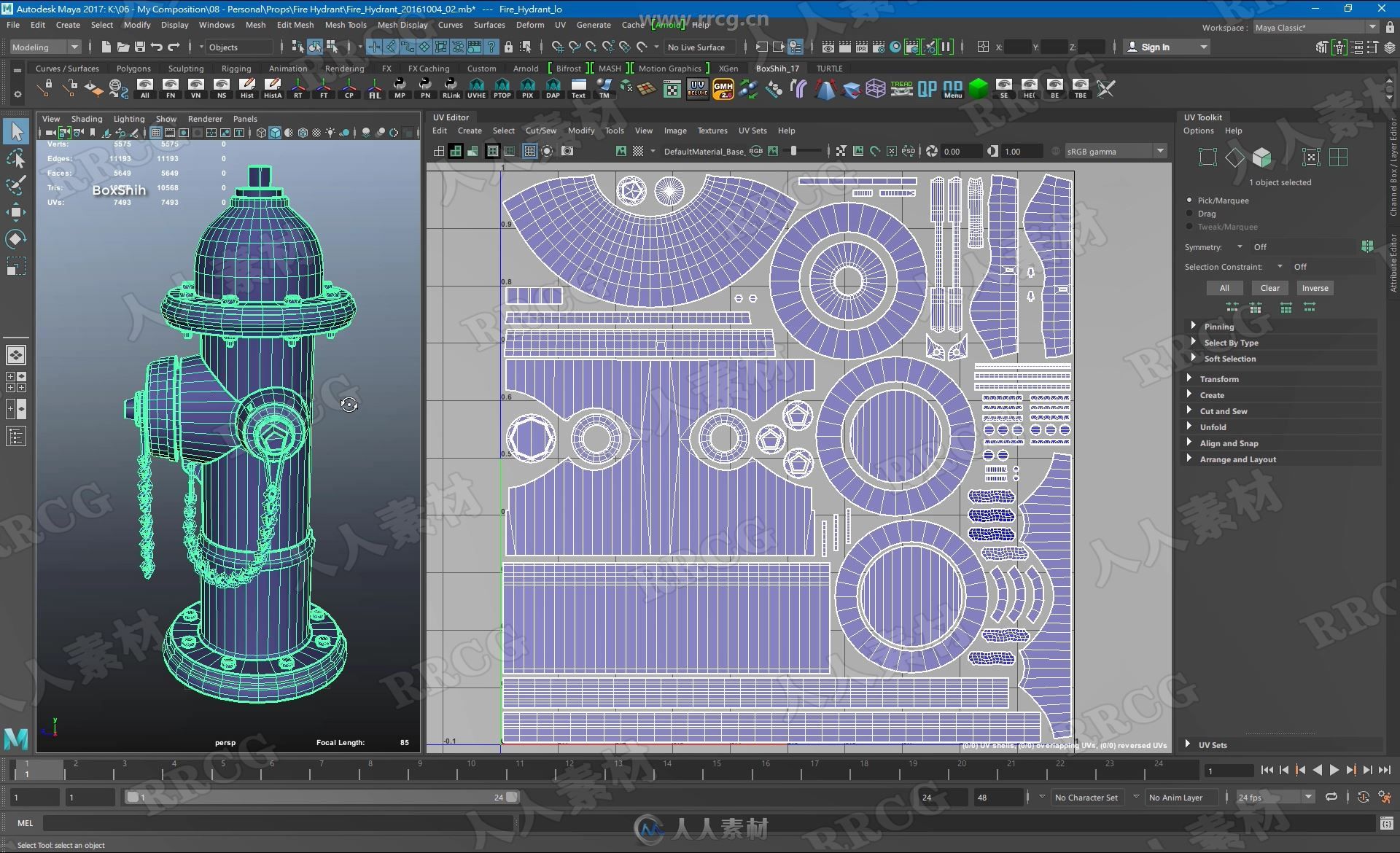Select the Rotate tool in the toolbox

tap(16, 239)
